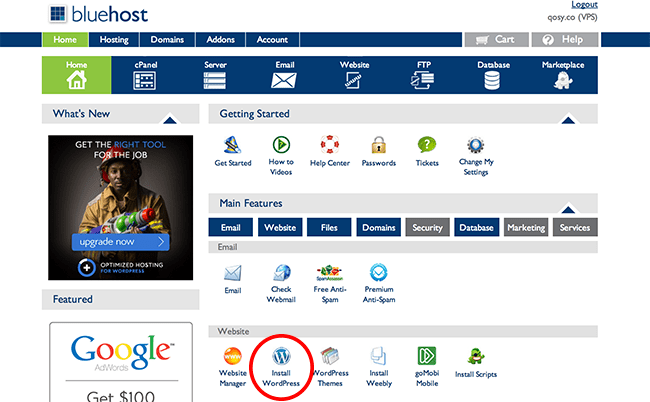The height and width of the screenshot is (402, 650).
Task: Open the Tickets icon
Action: 427,145
